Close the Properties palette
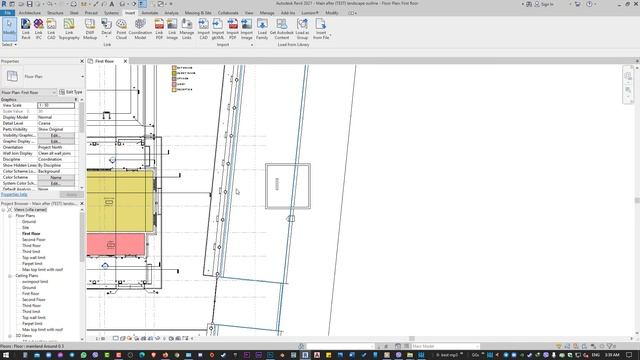Screen dimensions: 640x360 coord(82,61)
